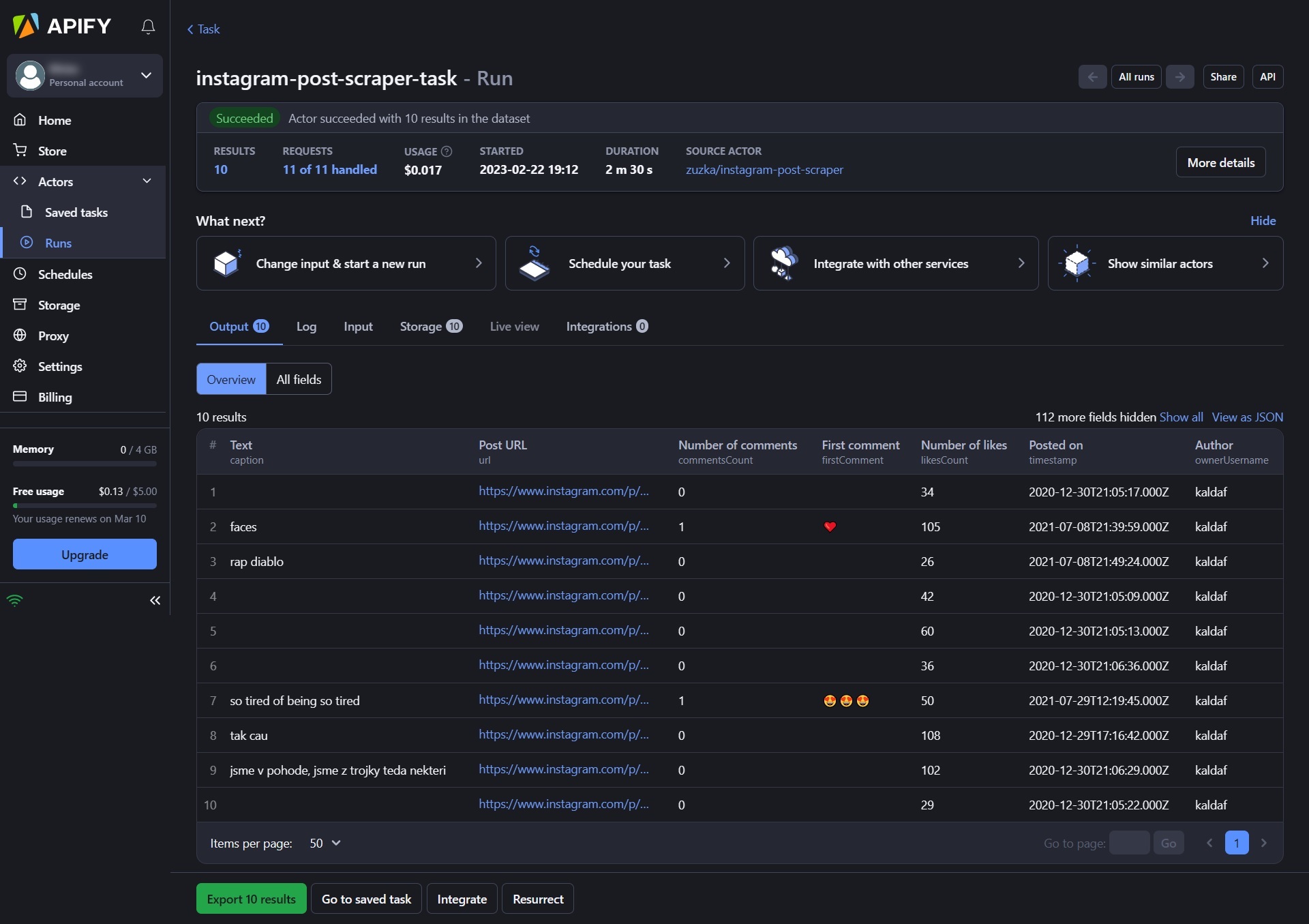Expand the Personal account dropdown
The image size is (1309, 924).
[146, 75]
